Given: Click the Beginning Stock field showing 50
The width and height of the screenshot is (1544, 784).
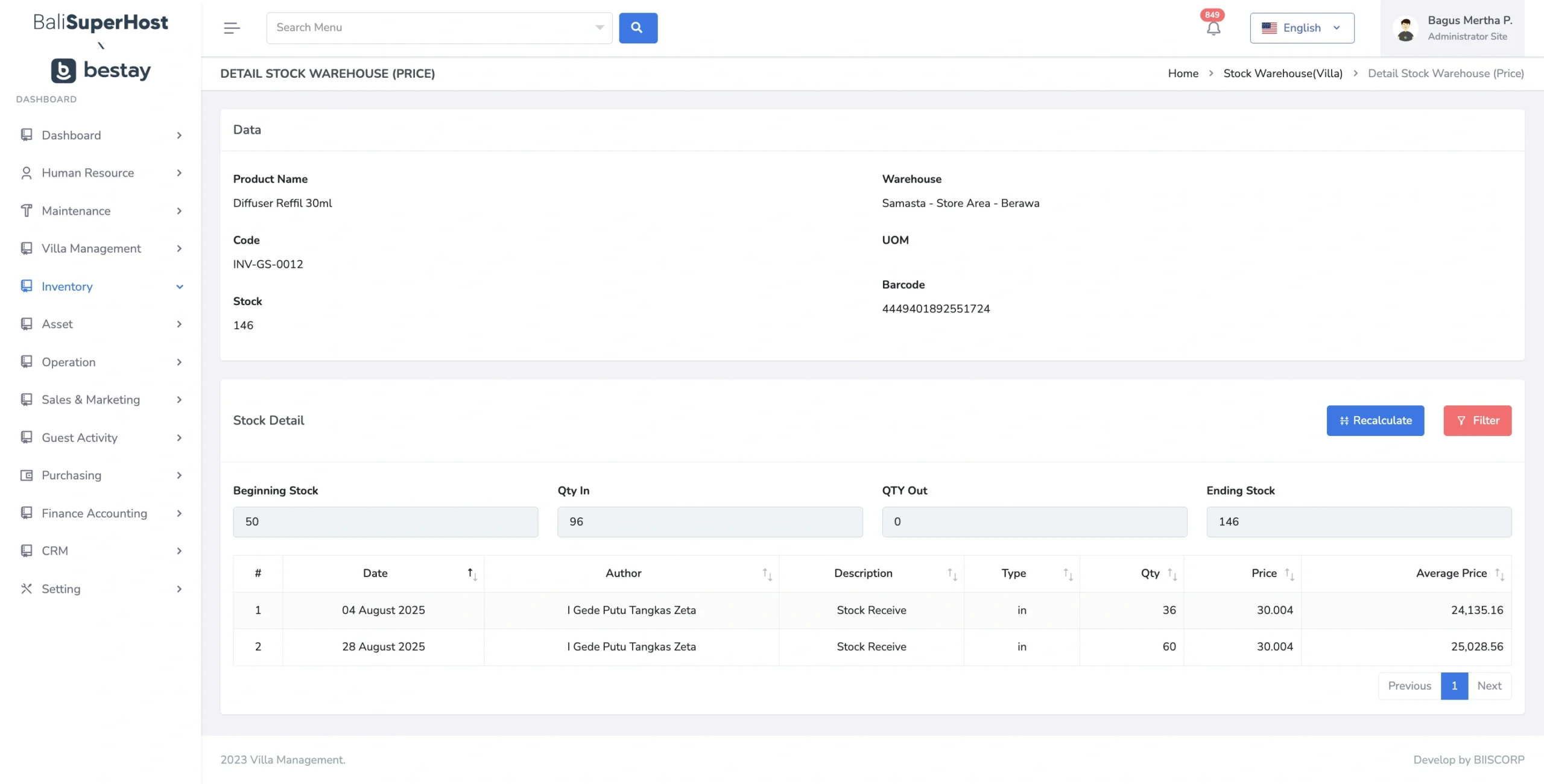Looking at the screenshot, I should pyautogui.click(x=385, y=522).
